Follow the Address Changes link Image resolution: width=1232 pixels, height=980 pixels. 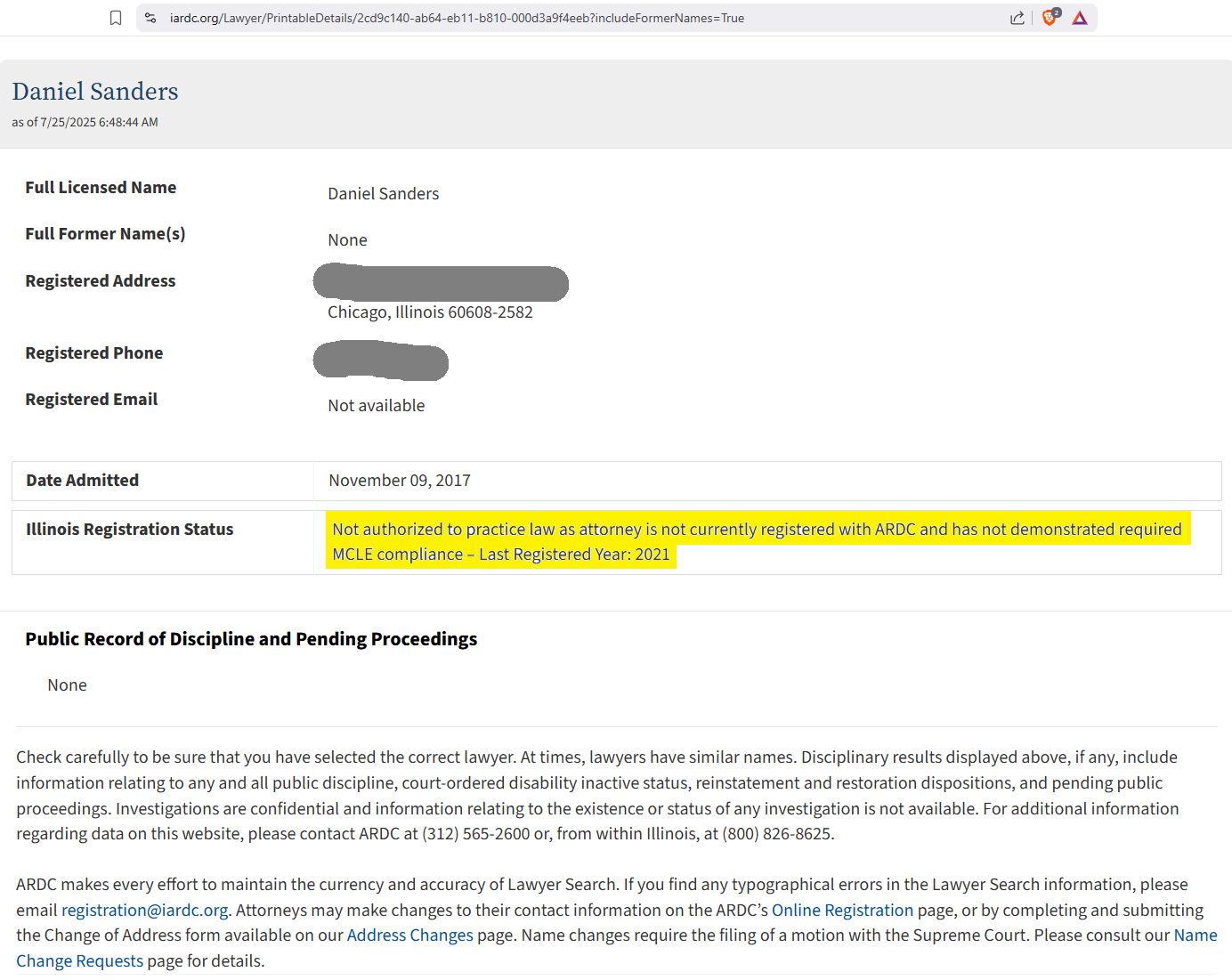[409, 935]
